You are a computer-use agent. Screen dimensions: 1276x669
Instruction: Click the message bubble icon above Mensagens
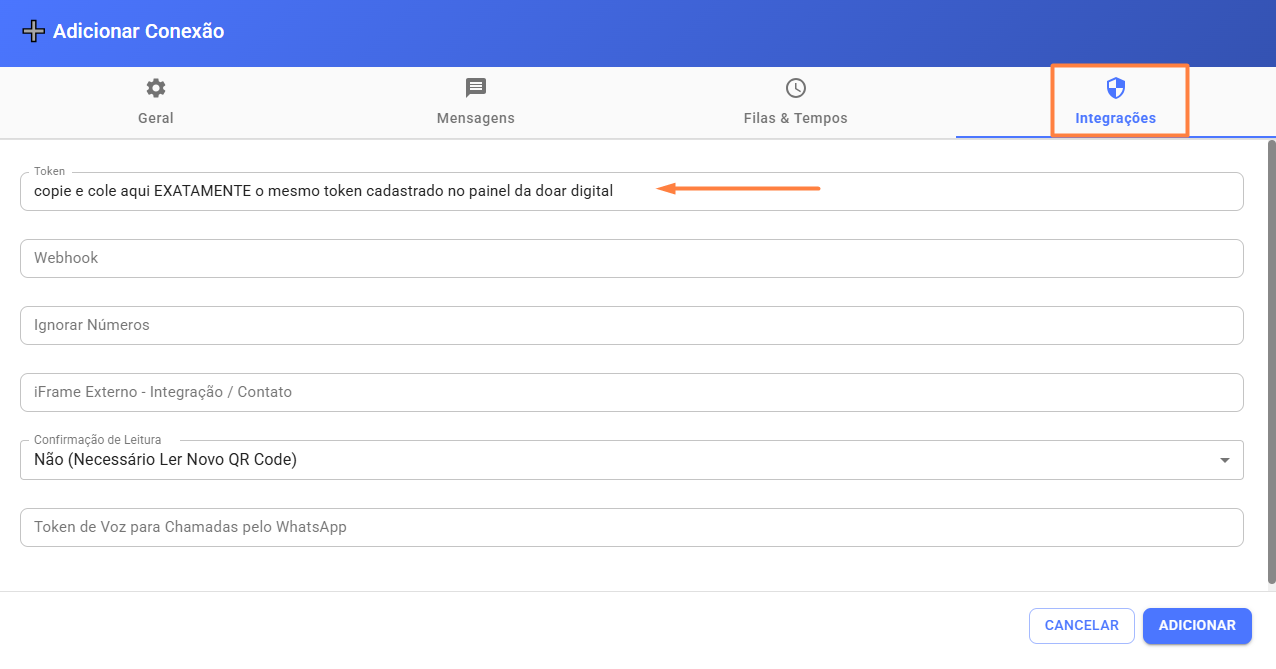coord(476,88)
